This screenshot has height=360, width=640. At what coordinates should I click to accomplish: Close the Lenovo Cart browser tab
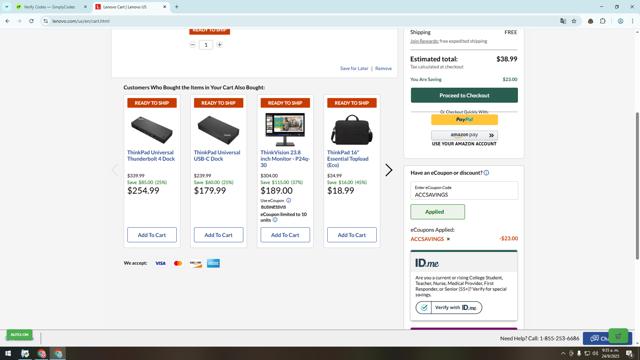(x=164, y=7)
